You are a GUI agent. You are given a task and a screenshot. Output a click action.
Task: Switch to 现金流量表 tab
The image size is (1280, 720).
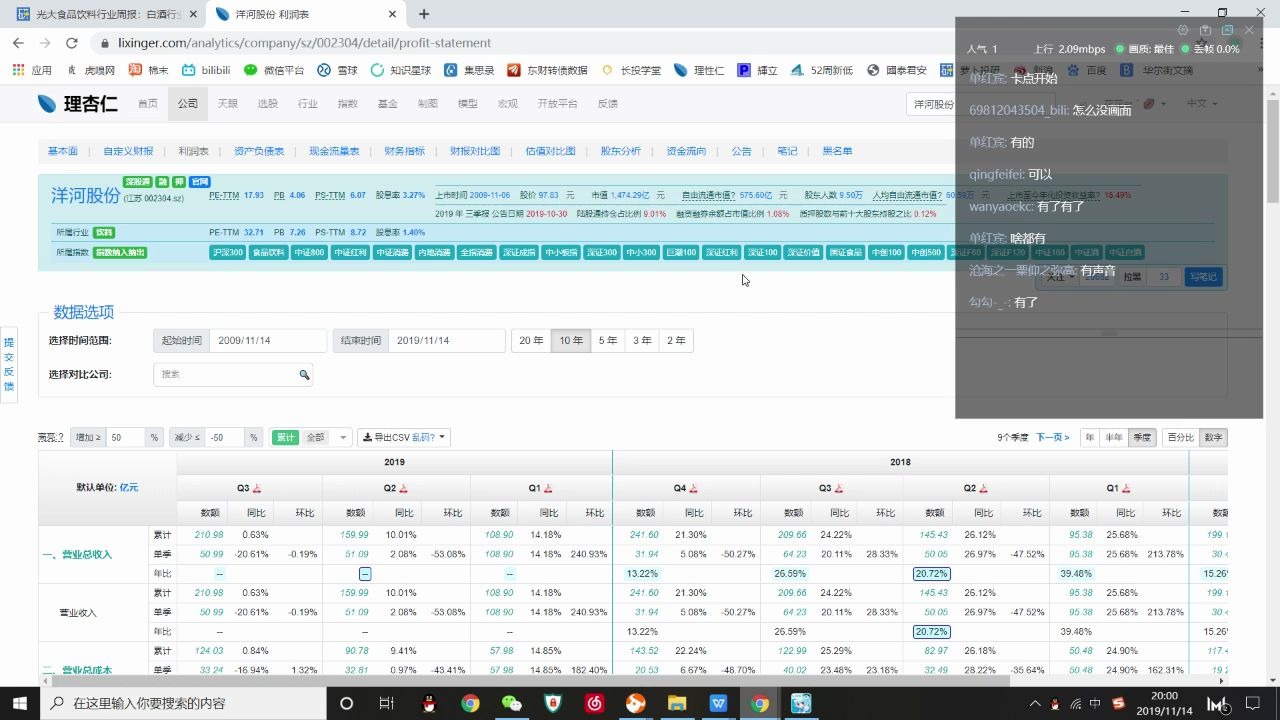334,151
